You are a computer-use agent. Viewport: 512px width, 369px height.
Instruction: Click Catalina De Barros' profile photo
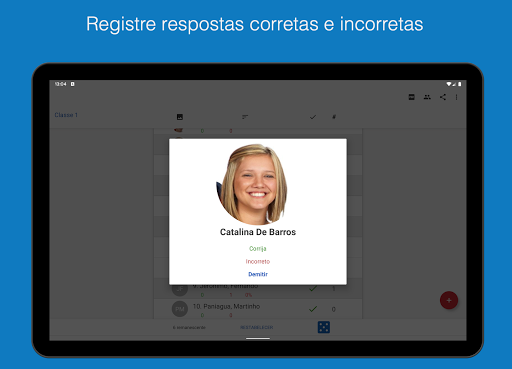[x=252, y=184]
